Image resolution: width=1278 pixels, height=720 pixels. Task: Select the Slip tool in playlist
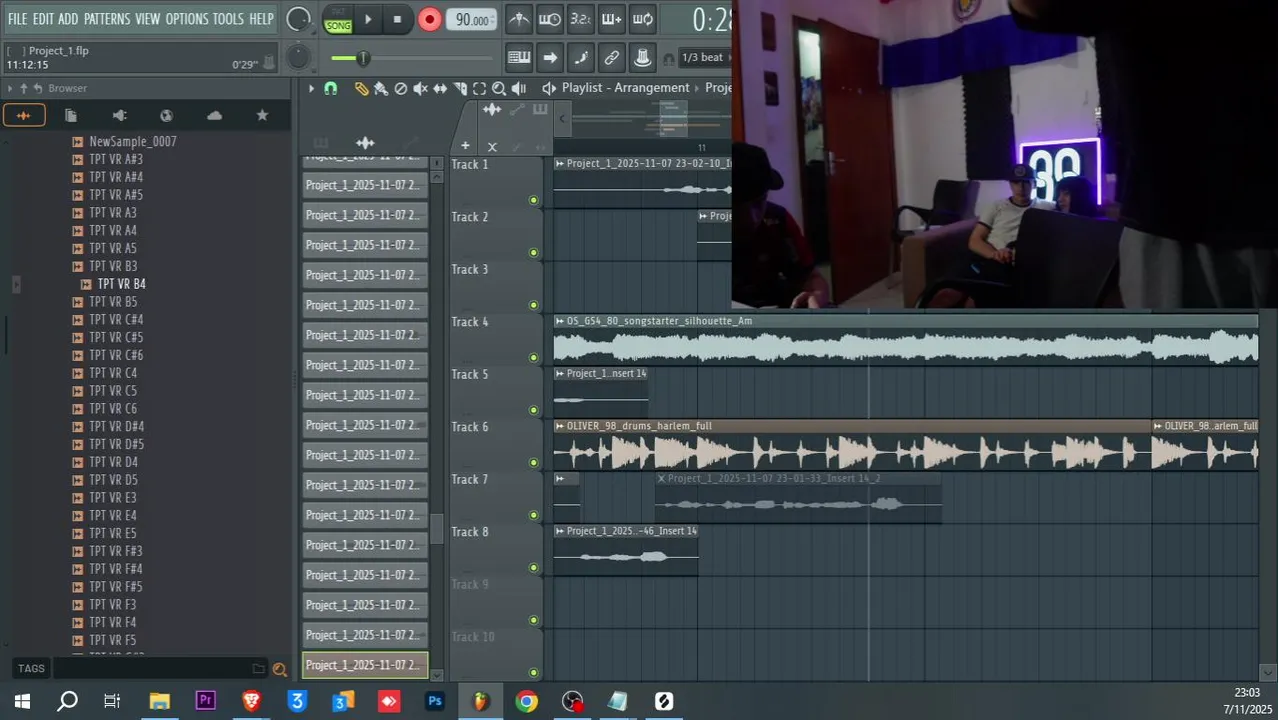click(440, 88)
